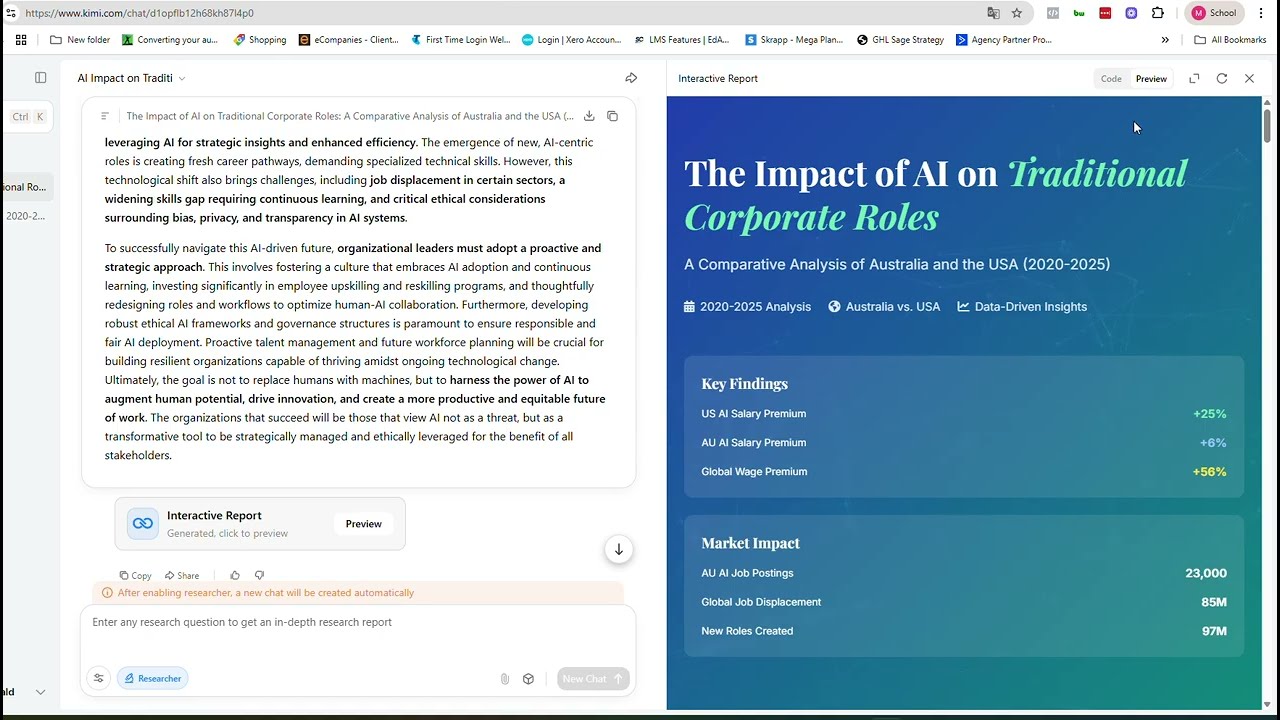Share the chat with the arrow icon
The height and width of the screenshot is (720, 1280).
(631, 78)
